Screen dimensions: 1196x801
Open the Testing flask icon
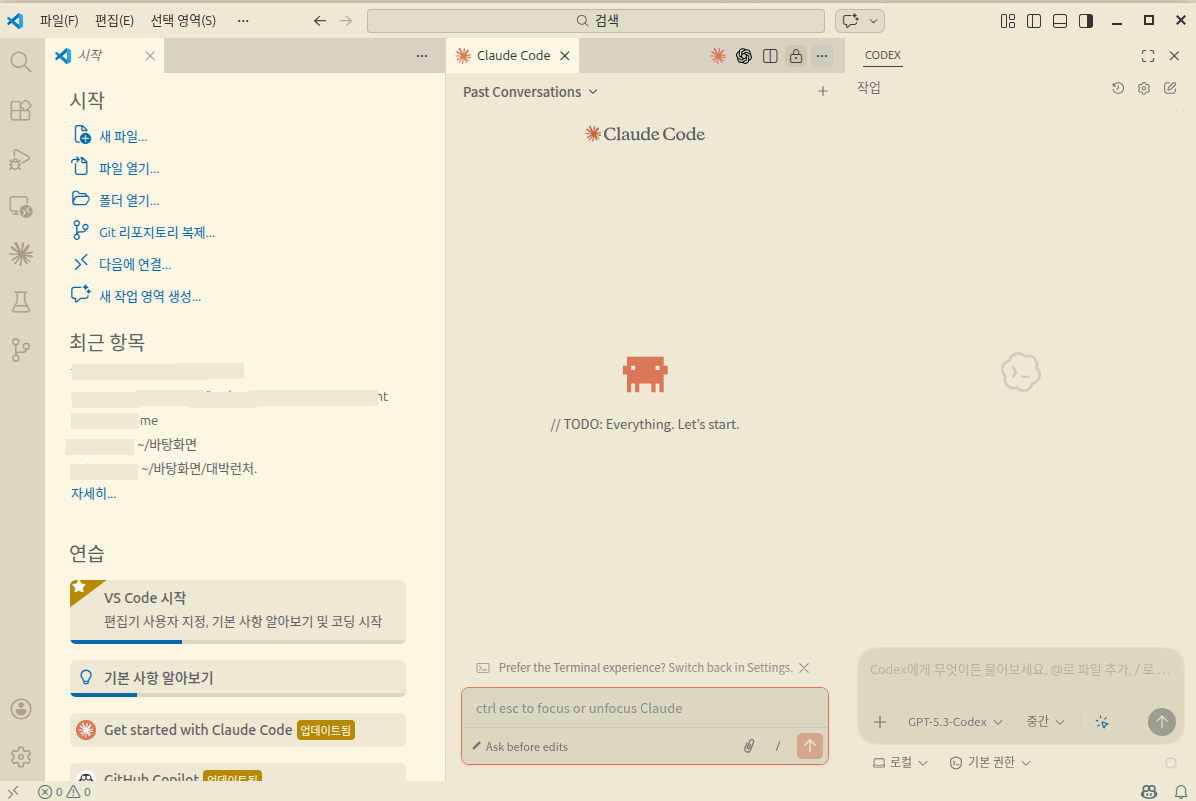point(21,302)
